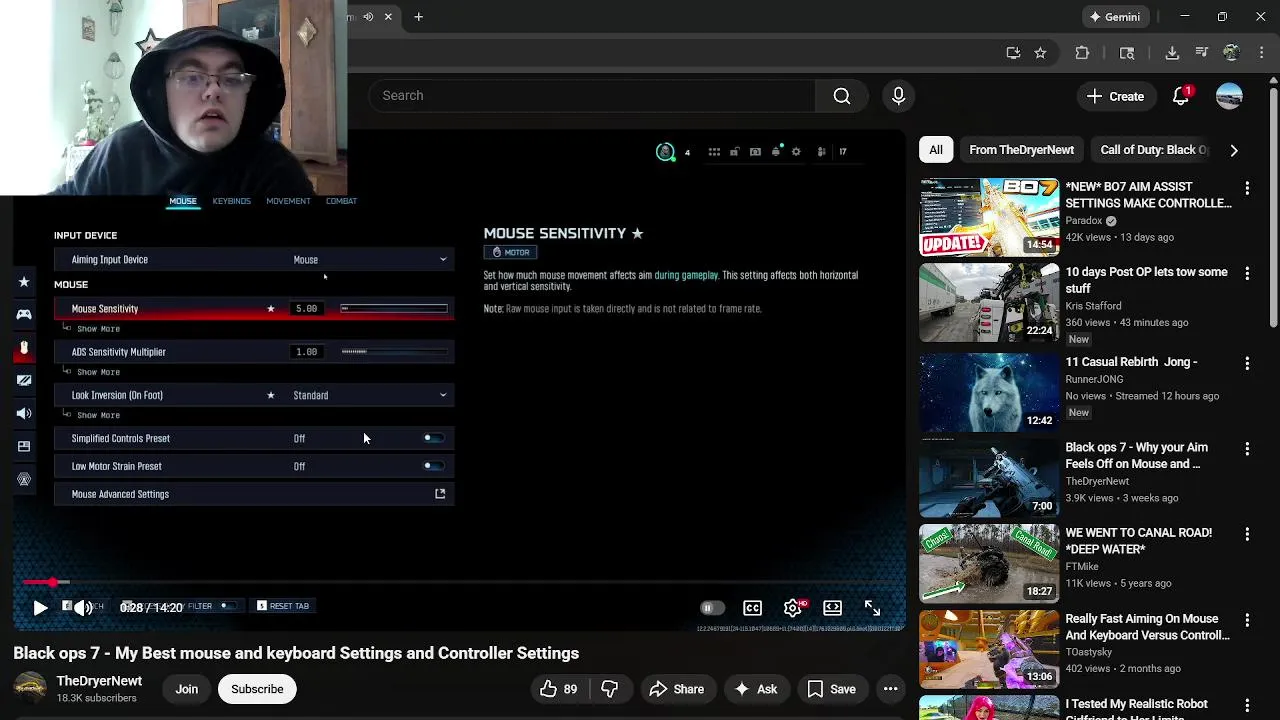Open Chrome downloads icon

[1172, 53]
